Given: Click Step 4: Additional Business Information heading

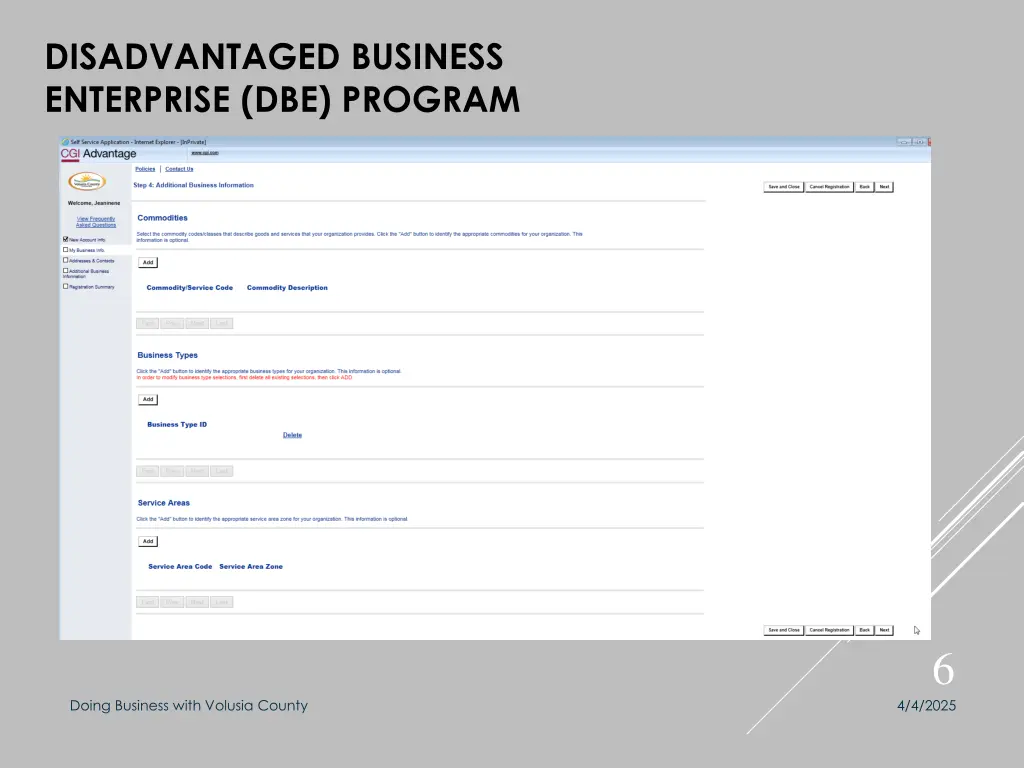Looking at the screenshot, I should click(x=193, y=185).
